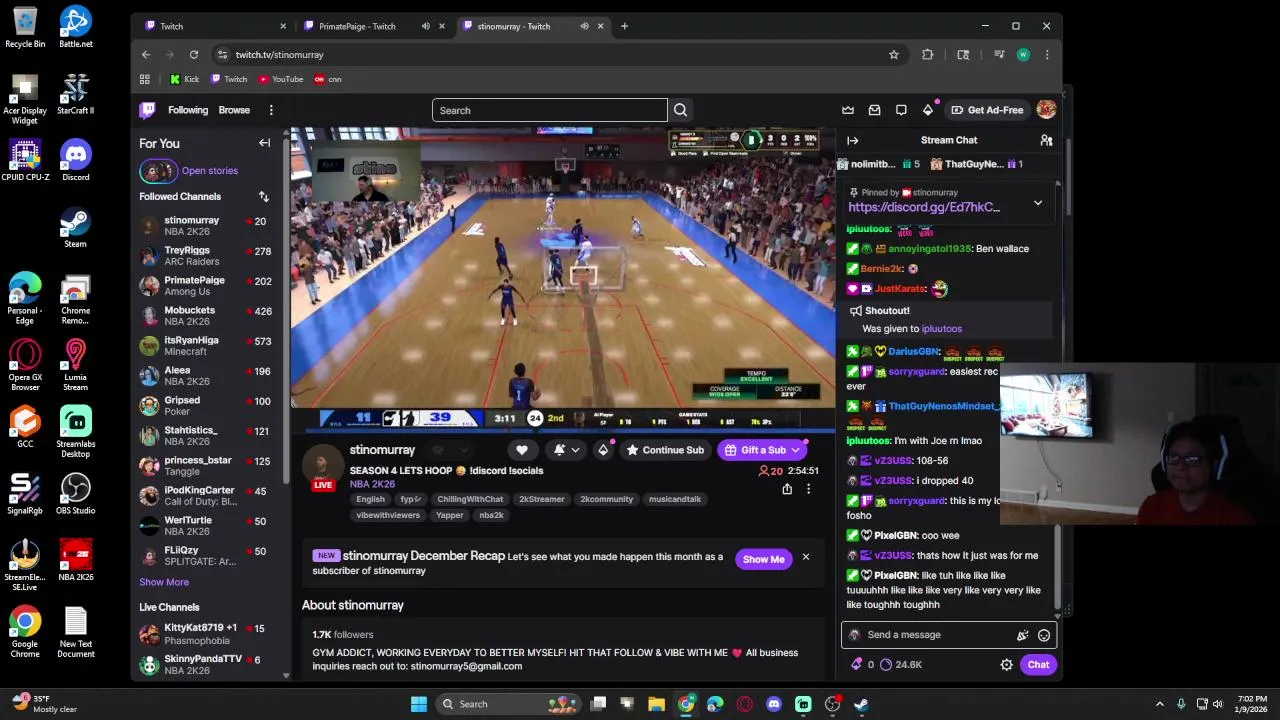Open the Kick bookmark
Screen dimensions: 1280x720
(x=184, y=79)
